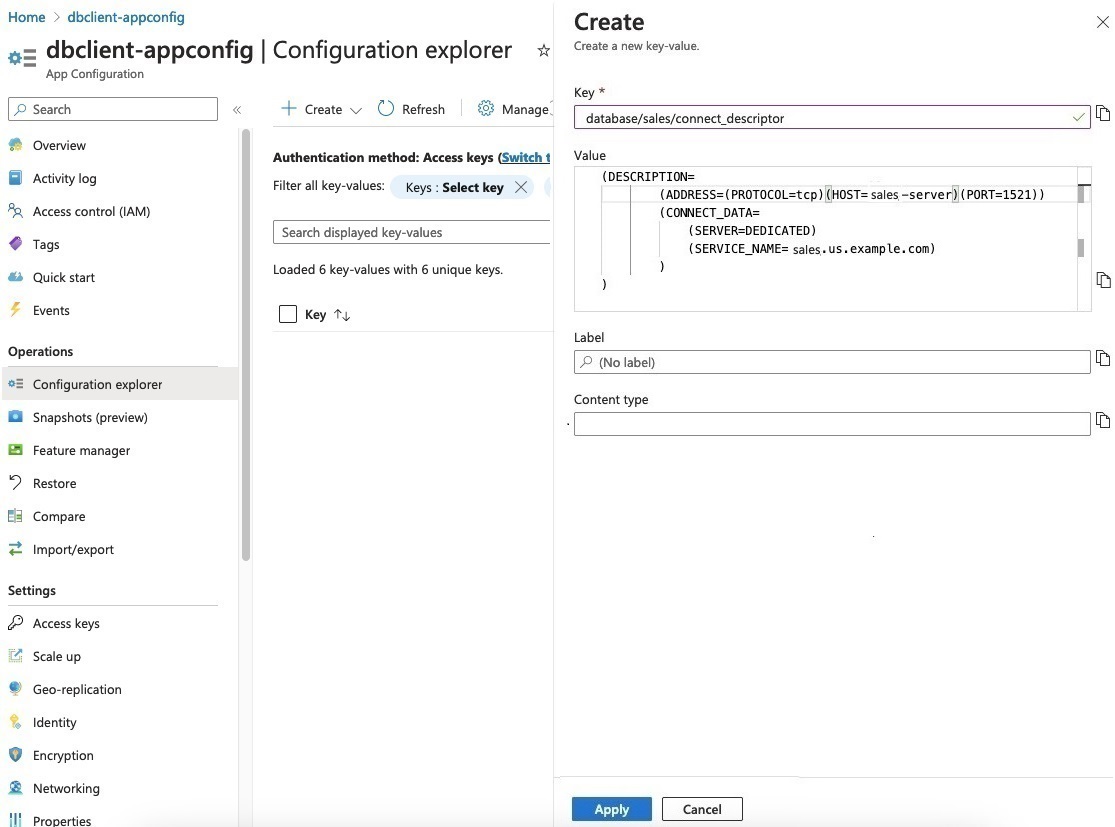Click the Apply button

(612, 809)
